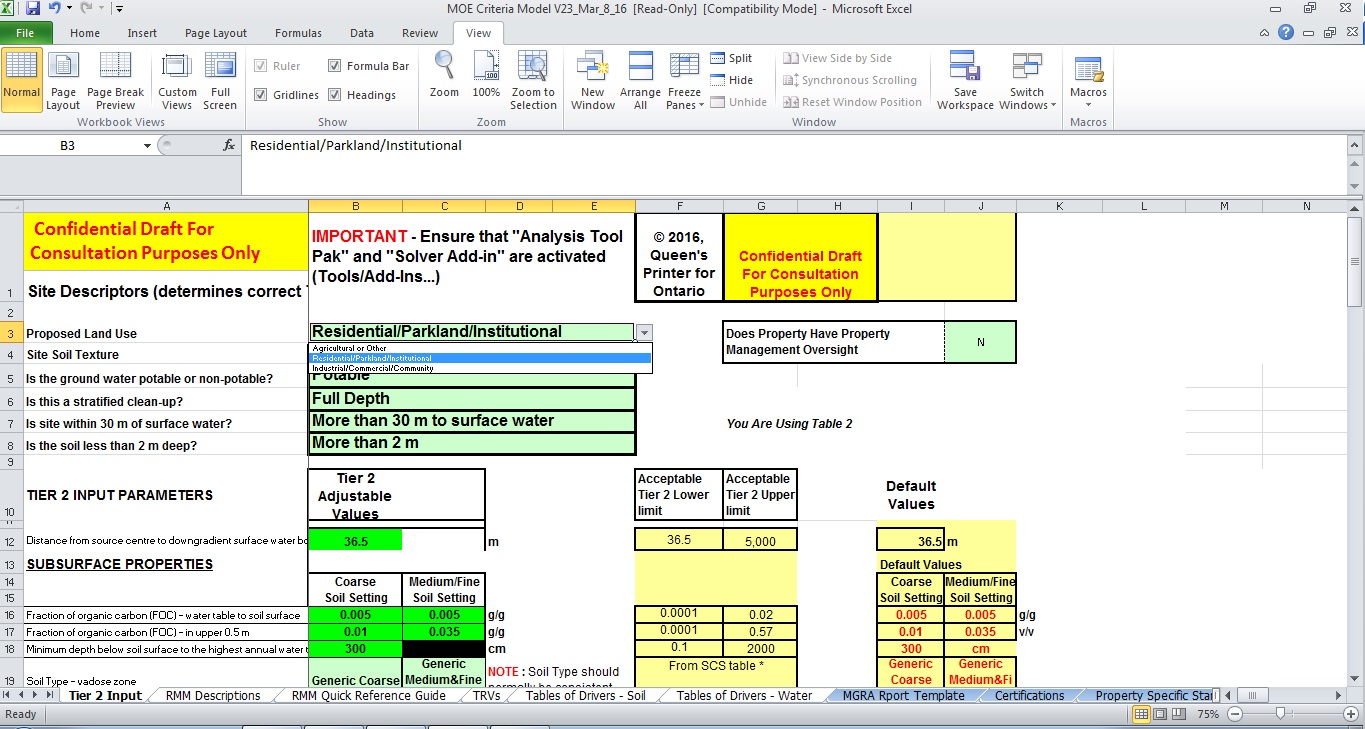The width and height of the screenshot is (1365, 729).
Task: Switch to the Formulas ribbon tab
Action: 298,33
